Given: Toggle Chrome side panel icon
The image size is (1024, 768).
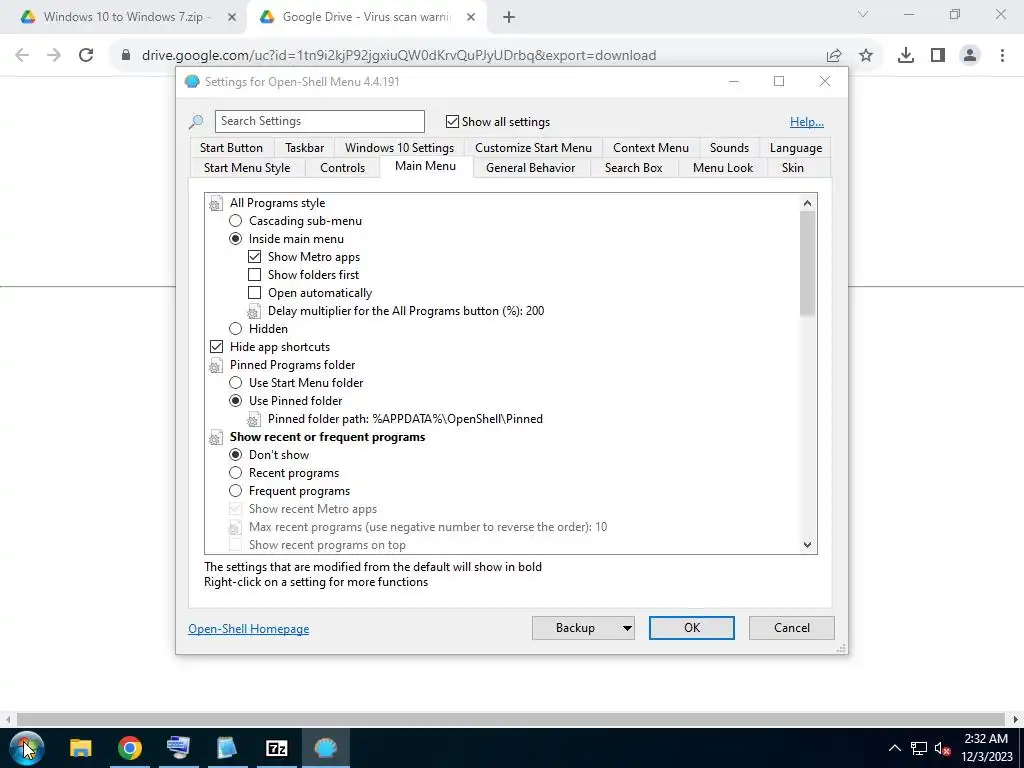Looking at the screenshot, I should click(938, 56).
